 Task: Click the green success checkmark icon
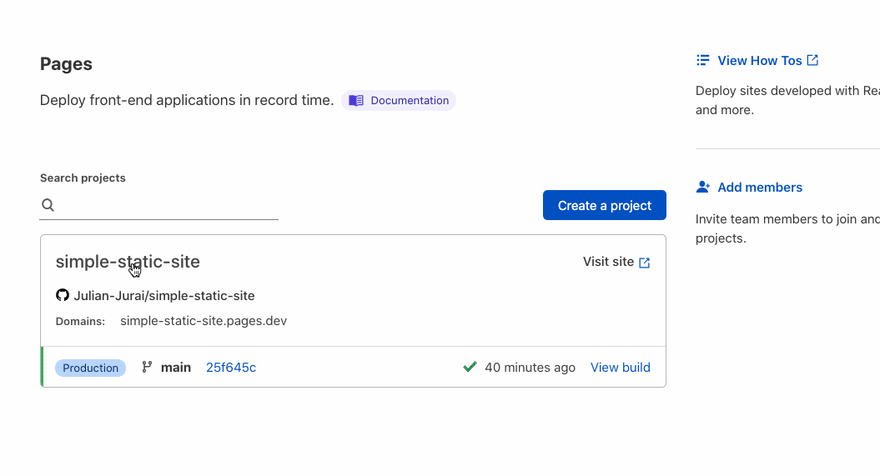click(x=470, y=367)
